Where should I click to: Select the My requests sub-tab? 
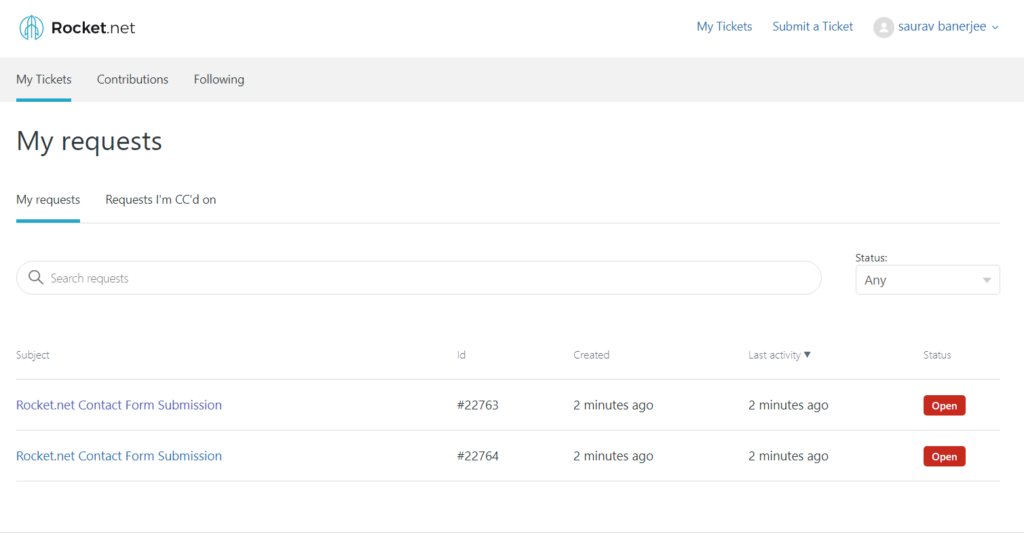point(48,200)
